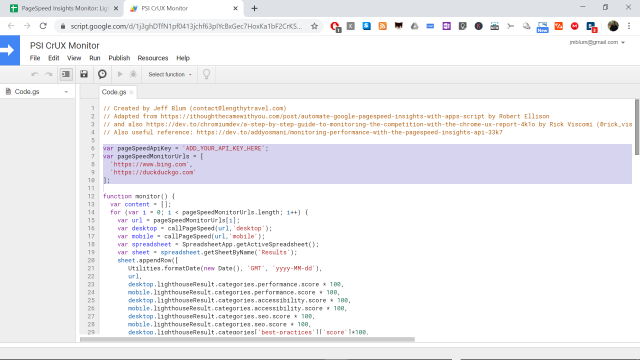Open the Run menu
The image size is (640, 360).
click(95, 58)
